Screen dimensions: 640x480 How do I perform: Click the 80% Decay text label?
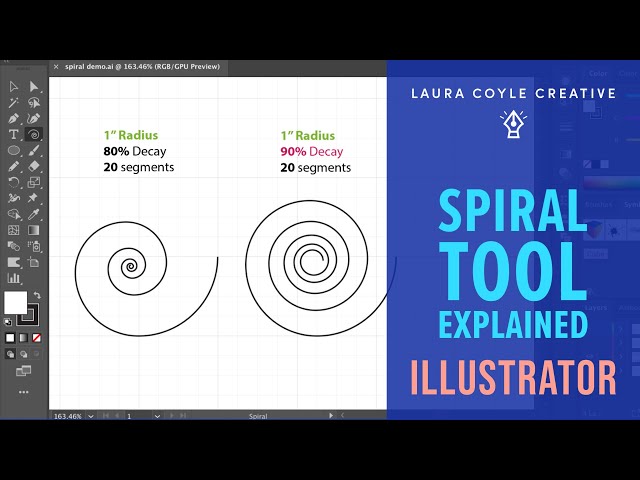[x=135, y=151]
